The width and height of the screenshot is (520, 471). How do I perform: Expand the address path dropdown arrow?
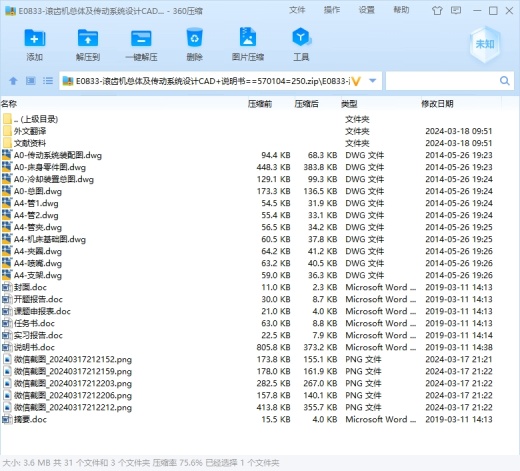point(373,81)
